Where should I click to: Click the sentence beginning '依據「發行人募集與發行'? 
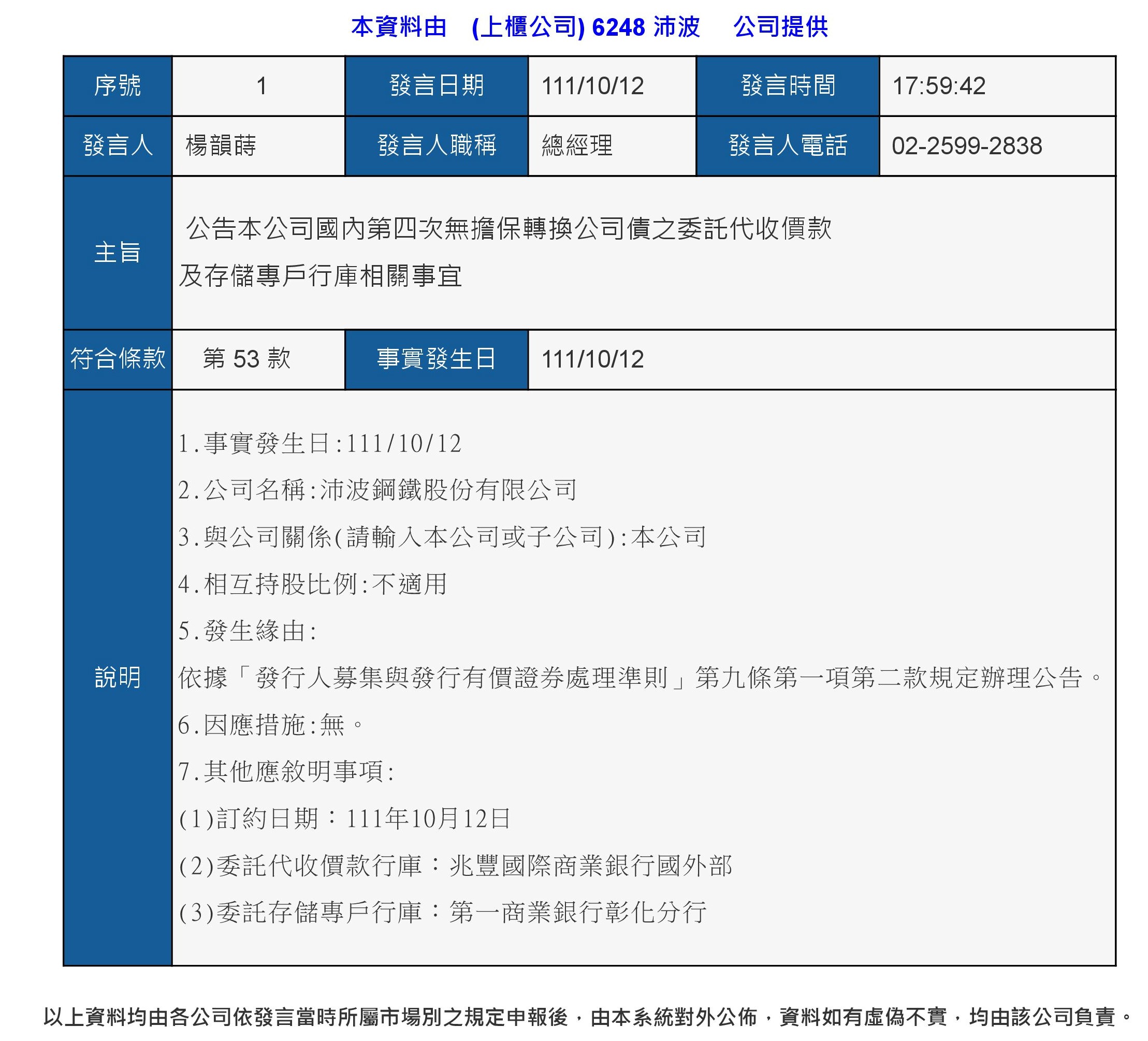coord(641,678)
